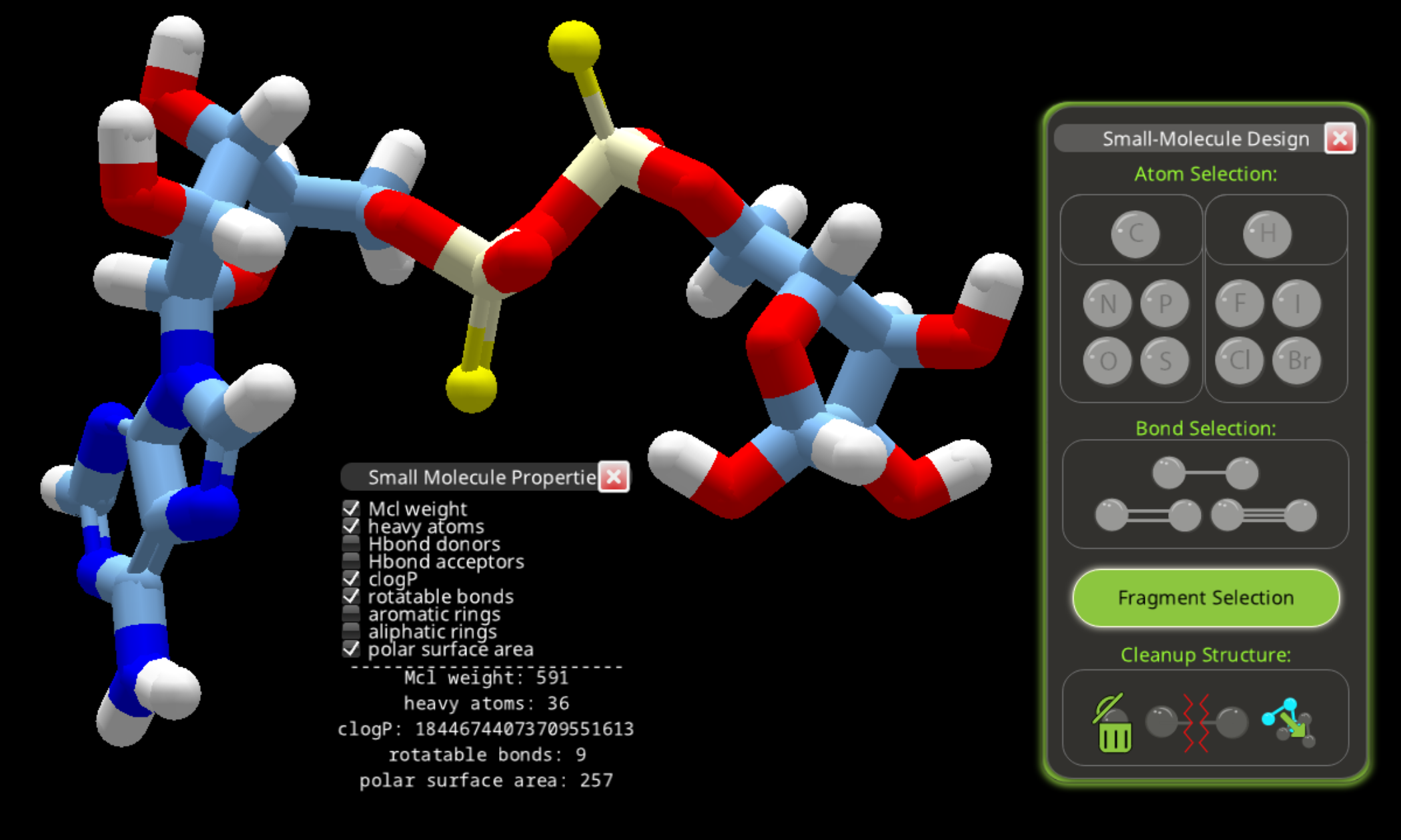Image resolution: width=1401 pixels, height=840 pixels.
Task: Select the Carbon (C) atom button
Action: tap(1135, 234)
